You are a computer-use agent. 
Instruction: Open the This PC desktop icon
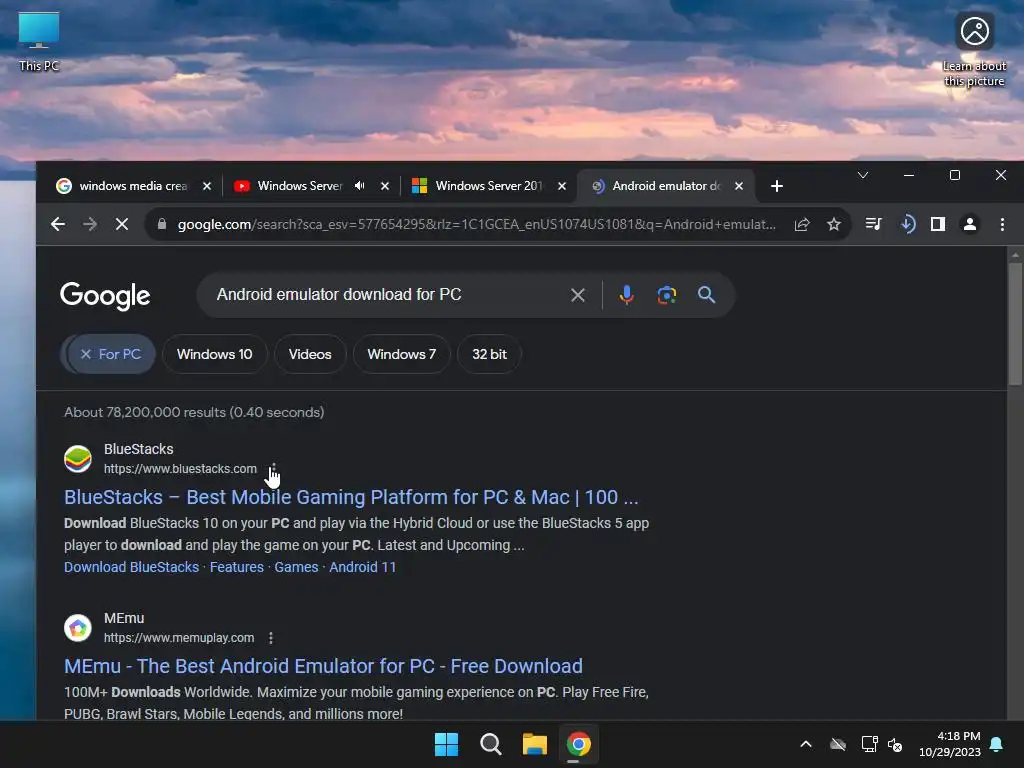(39, 42)
